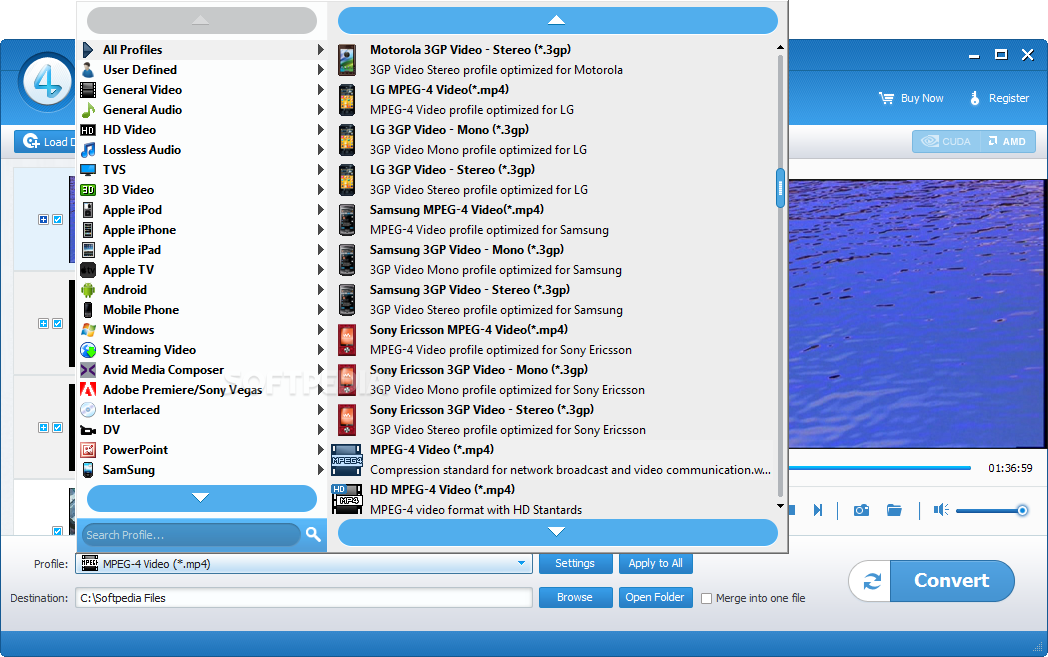This screenshot has height=657, width=1048.
Task: Click the Sony Ericsson MPEG-4 phone icon
Action: coord(347,340)
